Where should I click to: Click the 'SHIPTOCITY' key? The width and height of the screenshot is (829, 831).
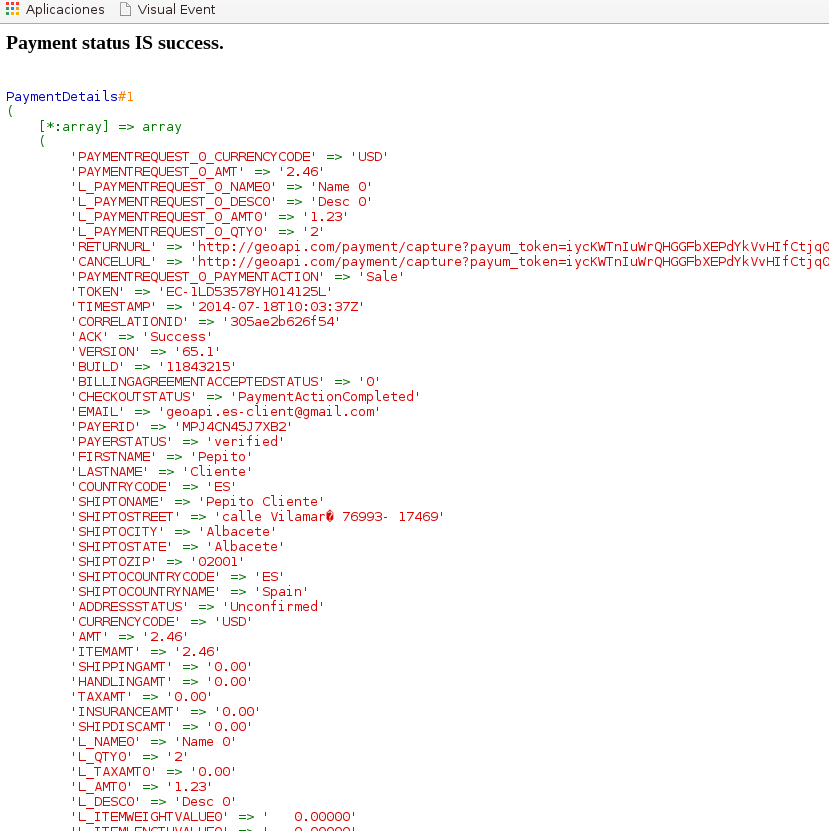point(118,532)
